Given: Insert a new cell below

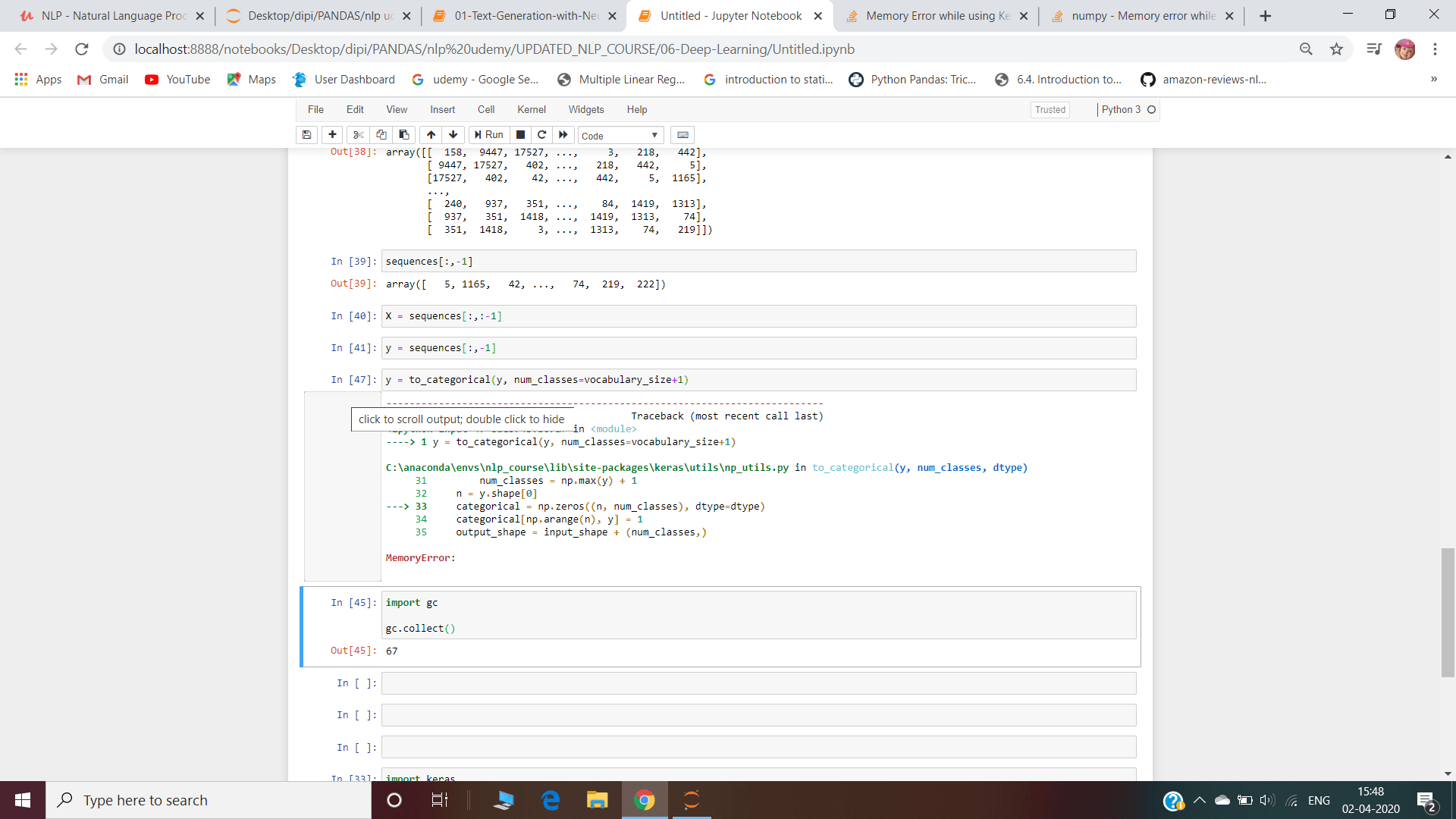Looking at the screenshot, I should (332, 135).
